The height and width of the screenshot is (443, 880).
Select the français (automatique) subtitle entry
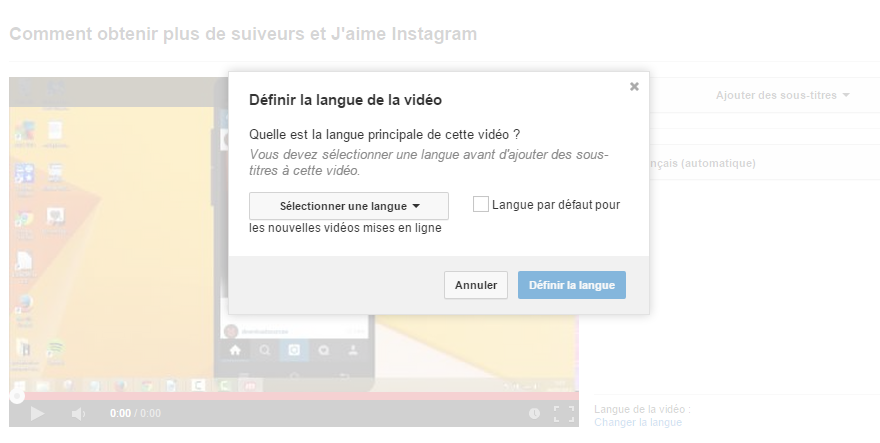click(701, 163)
